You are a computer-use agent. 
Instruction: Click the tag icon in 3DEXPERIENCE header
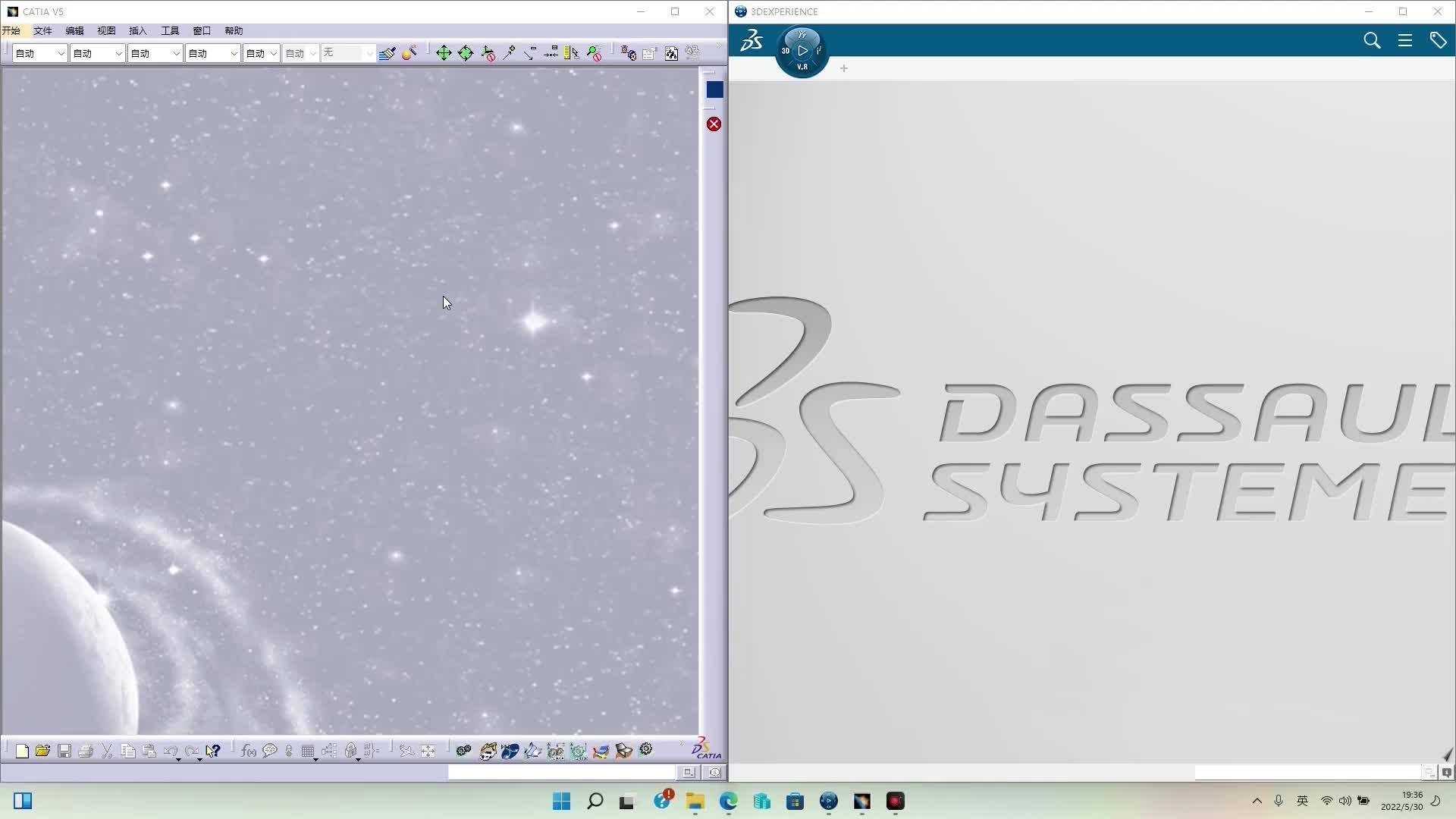(1438, 40)
